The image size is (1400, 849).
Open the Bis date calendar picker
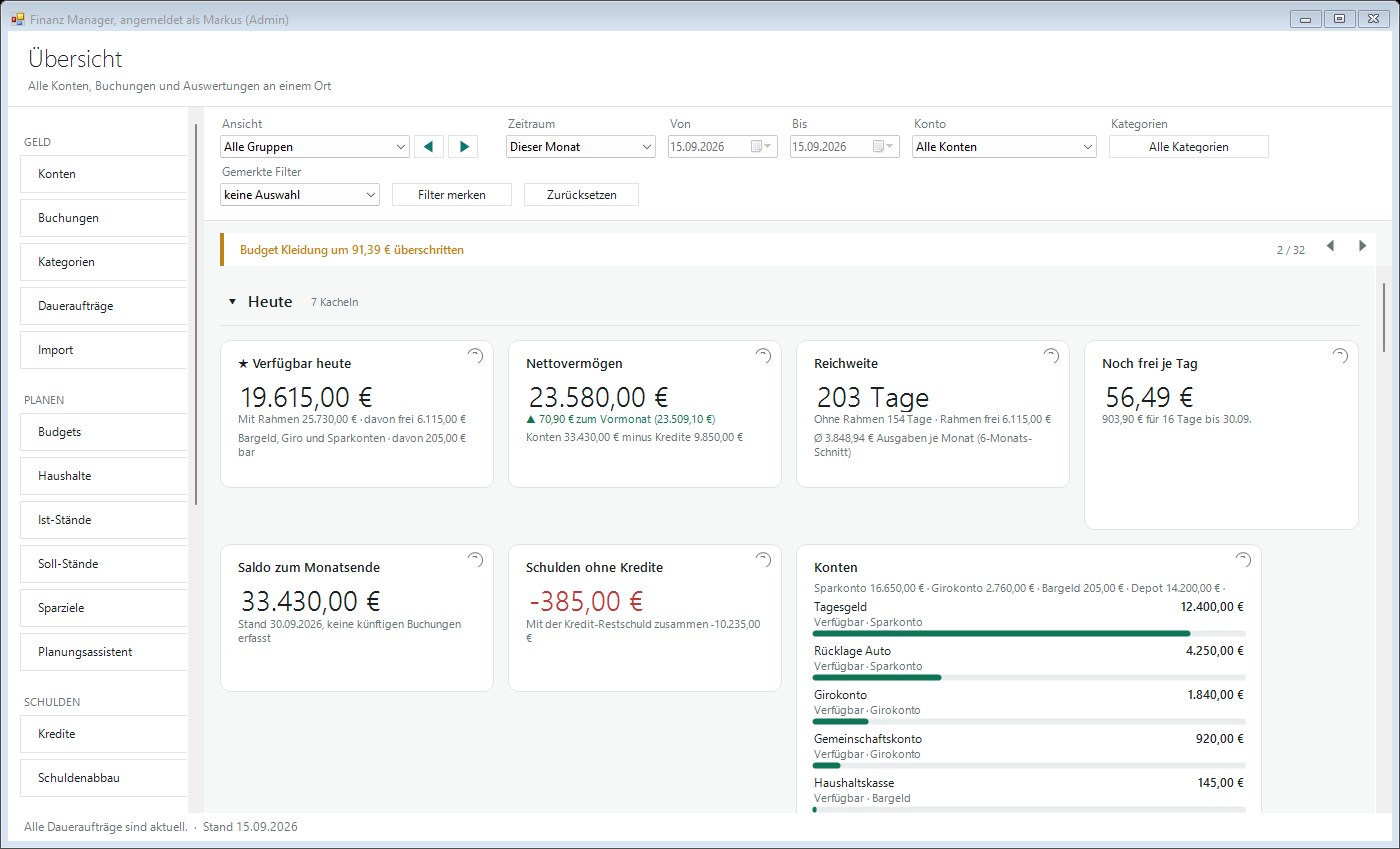click(x=883, y=147)
